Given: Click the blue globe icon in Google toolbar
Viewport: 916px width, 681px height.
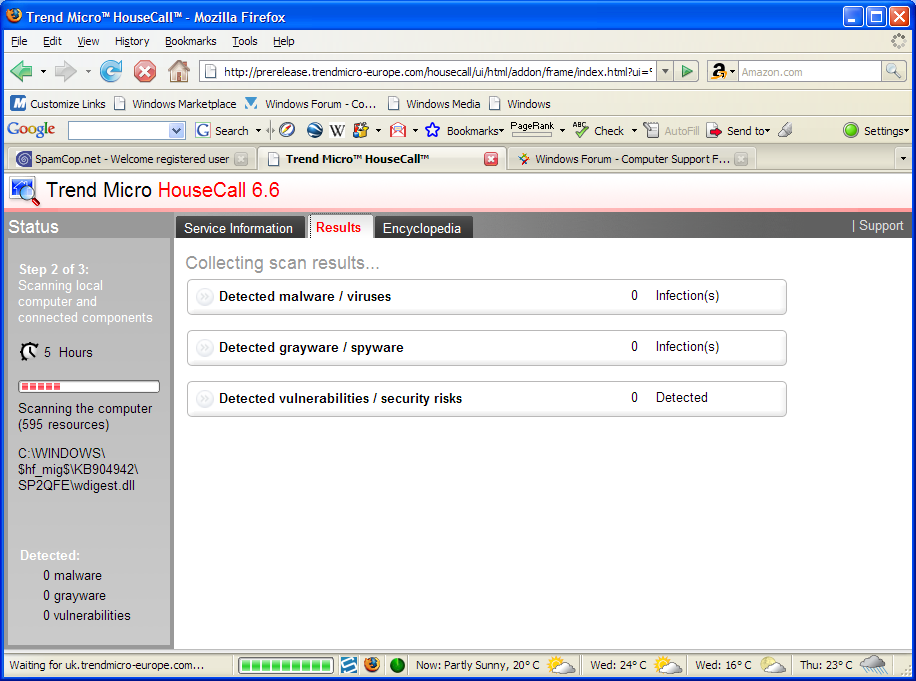Looking at the screenshot, I should click(x=315, y=130).
